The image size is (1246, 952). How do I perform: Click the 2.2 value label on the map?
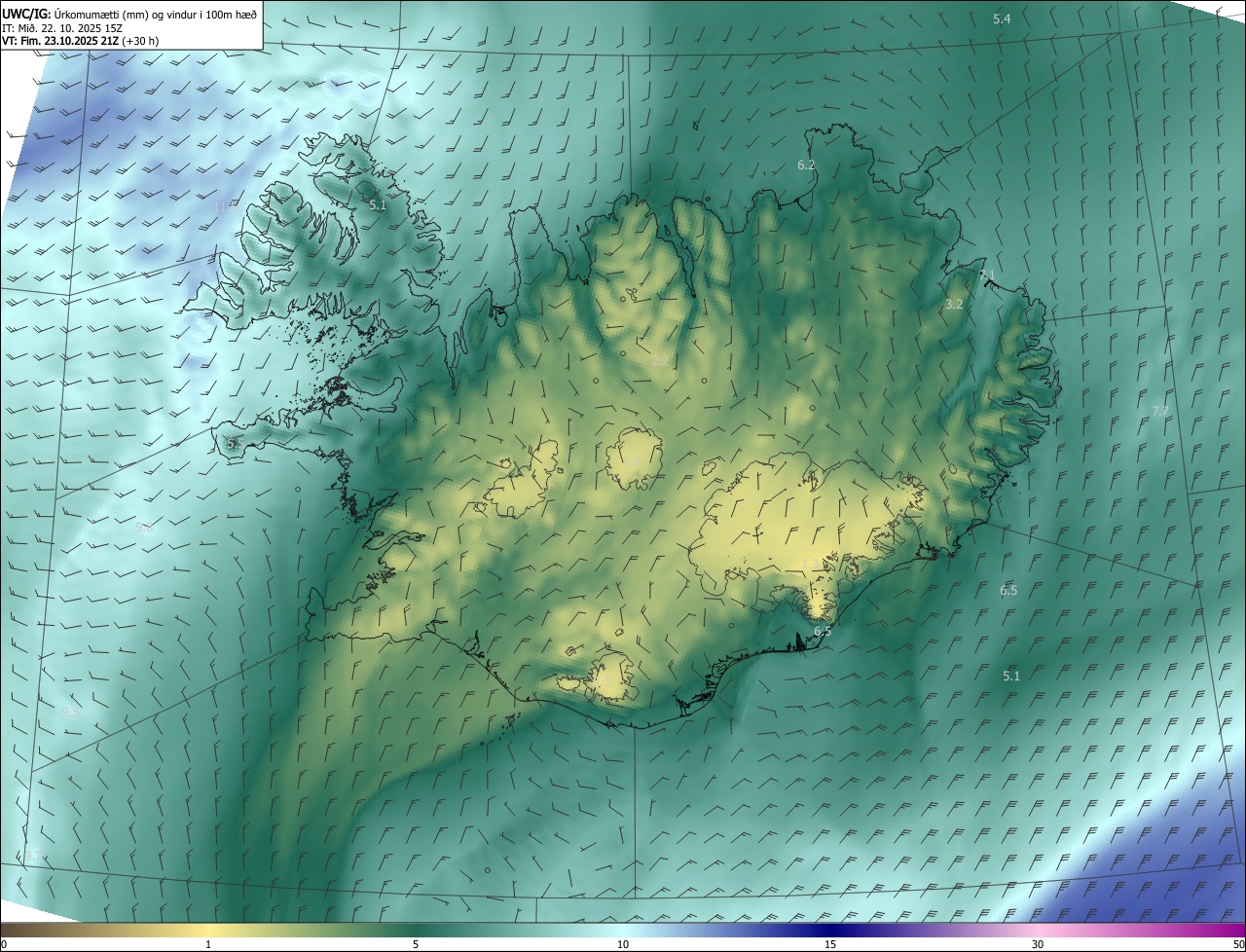pos(660,360)
